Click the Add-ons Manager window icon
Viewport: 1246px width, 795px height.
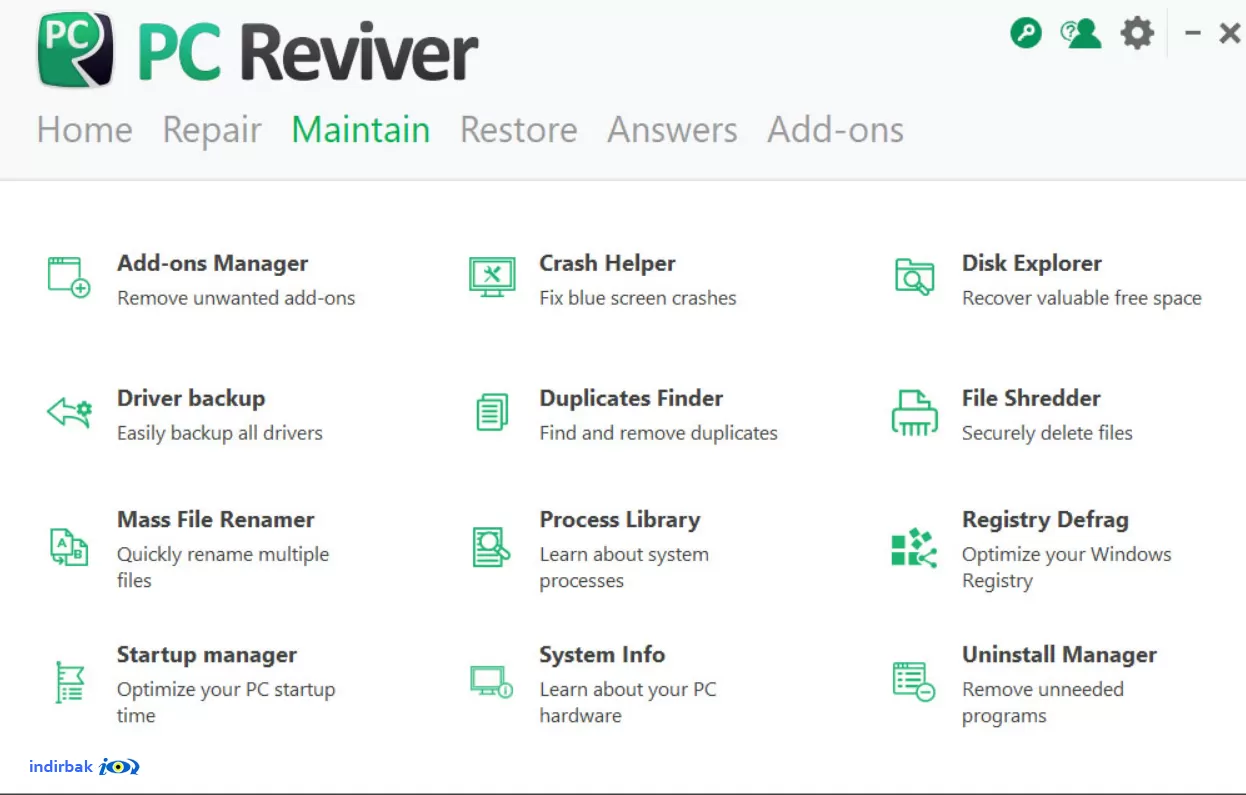pyautogui.click(x=69, y=277)
